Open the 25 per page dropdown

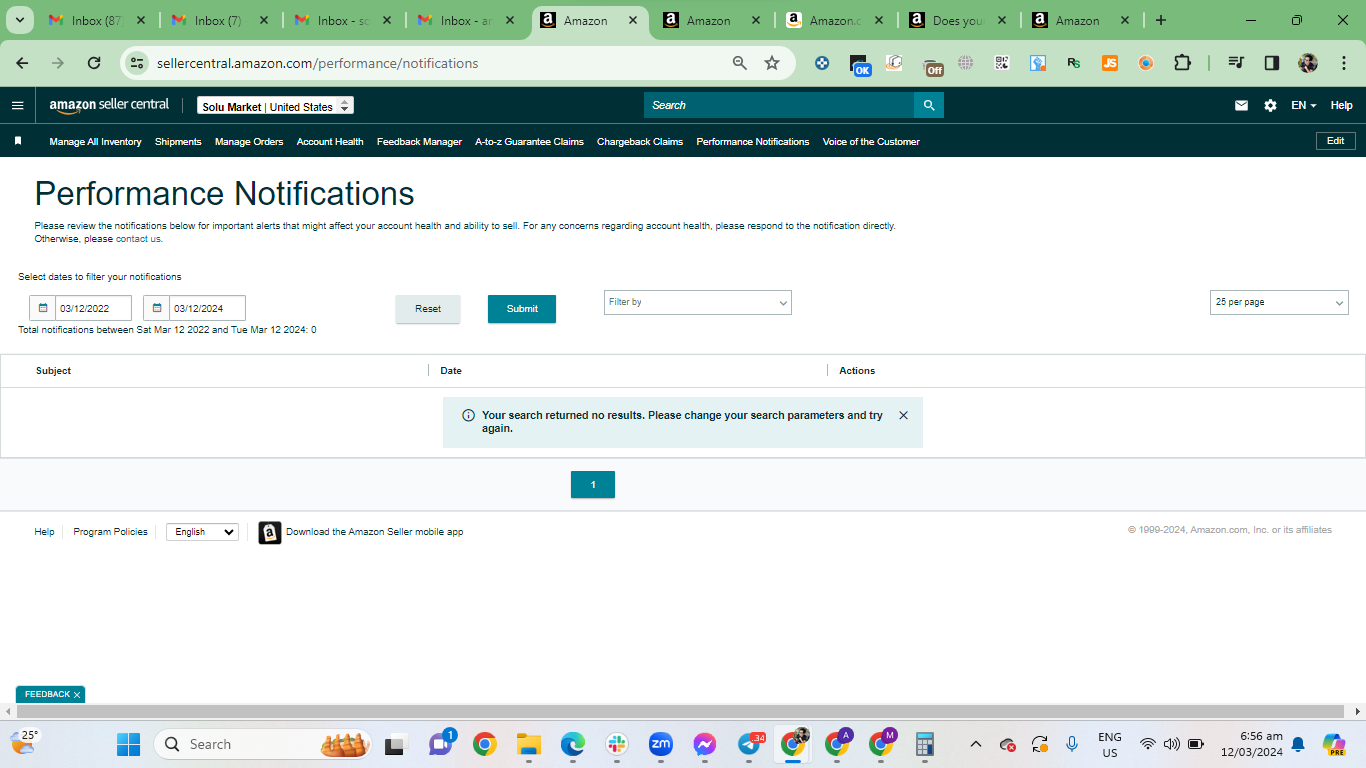pos(1279,302)
